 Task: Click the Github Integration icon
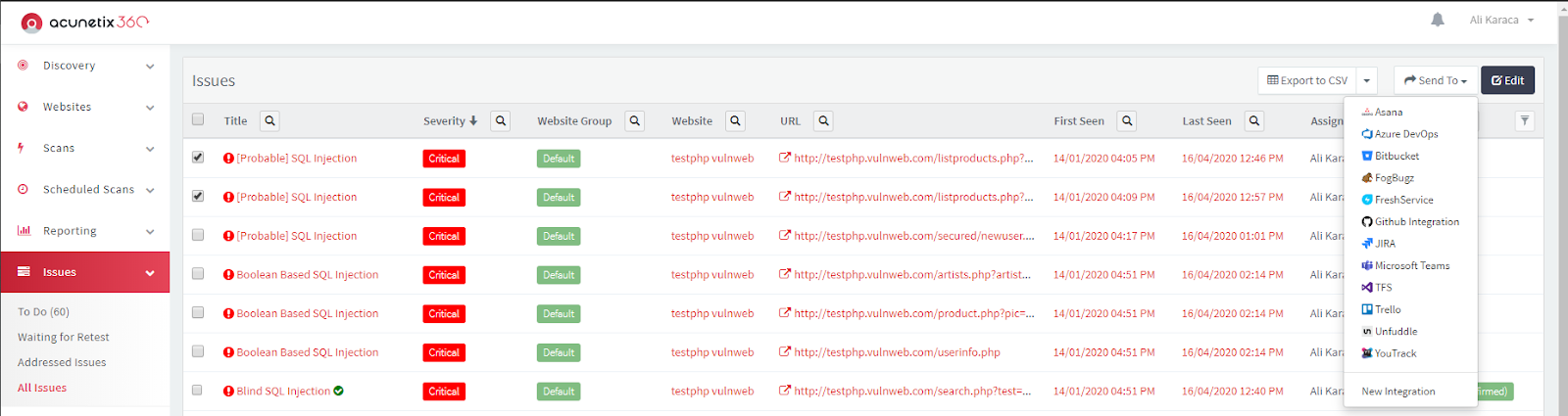(x=1367, y=222)
